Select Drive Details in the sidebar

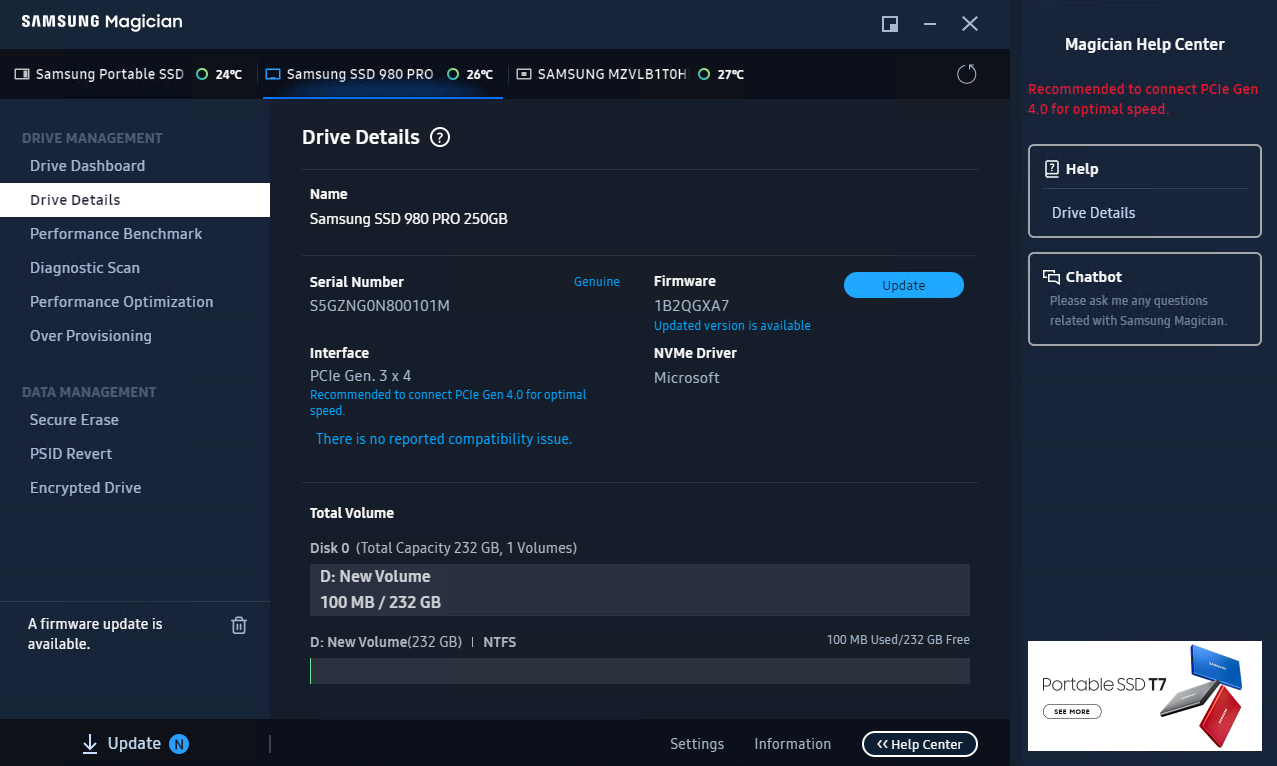pos(135,200)
